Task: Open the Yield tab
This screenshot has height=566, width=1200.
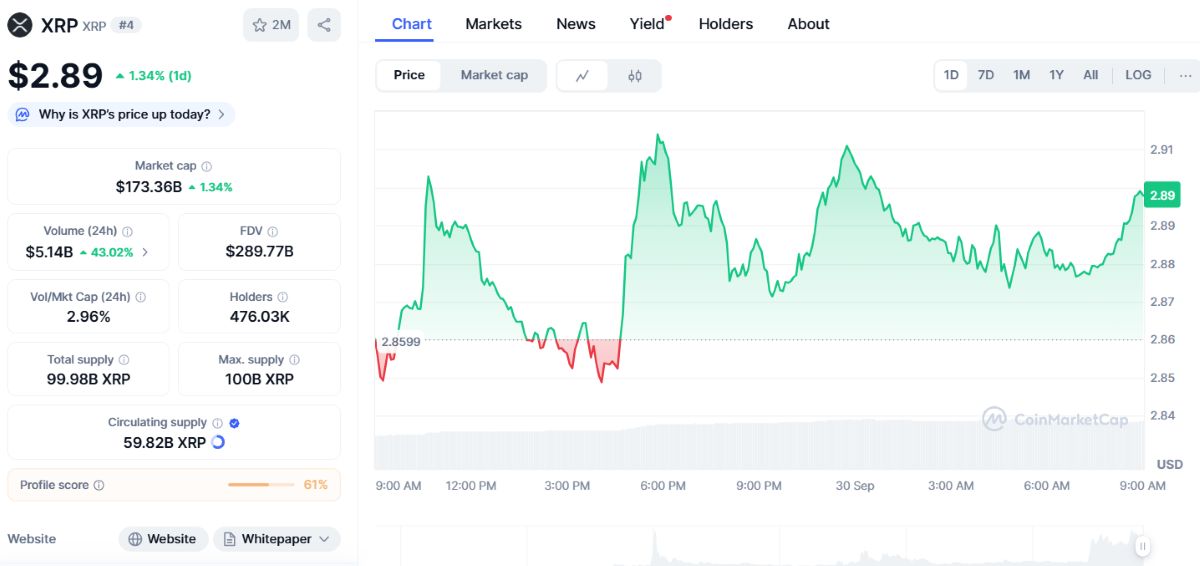Action: (x=648, y=24)
